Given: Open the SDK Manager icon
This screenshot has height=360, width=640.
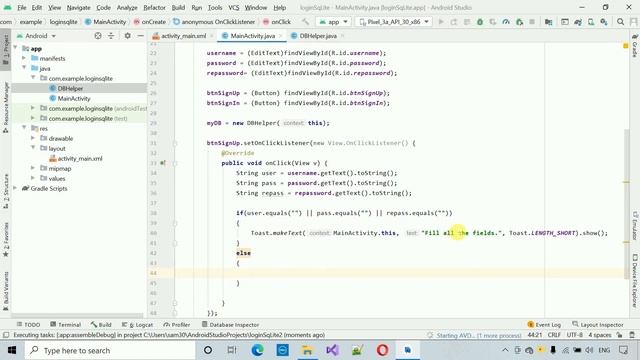Looking at the screenshot, I should click(x=604, y=22).
